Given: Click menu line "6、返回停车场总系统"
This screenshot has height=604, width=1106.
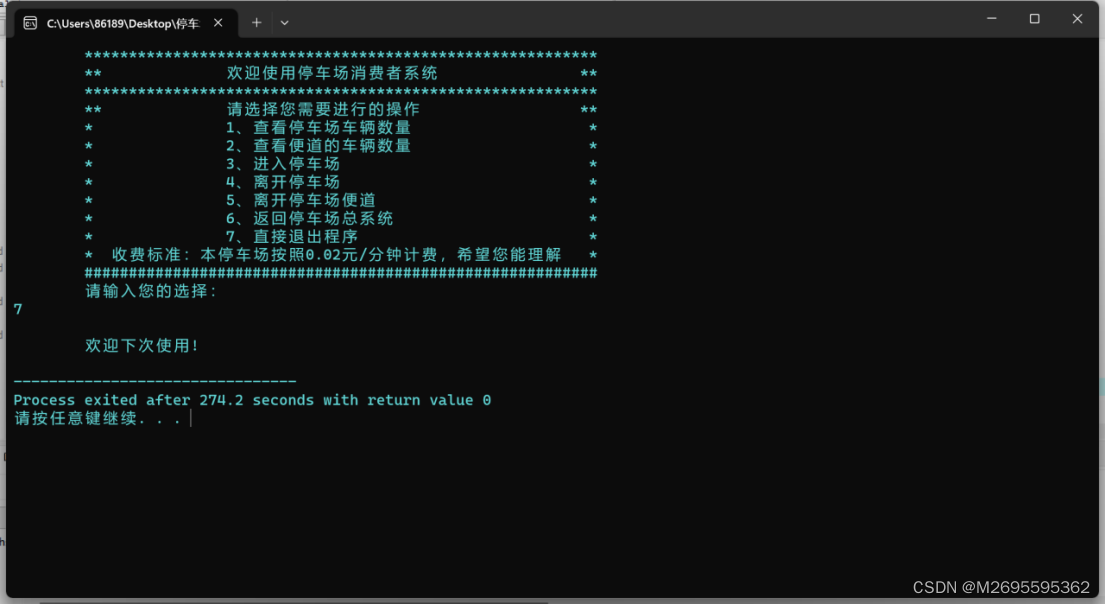Looking at the screenshot, I should coord(309,219).
